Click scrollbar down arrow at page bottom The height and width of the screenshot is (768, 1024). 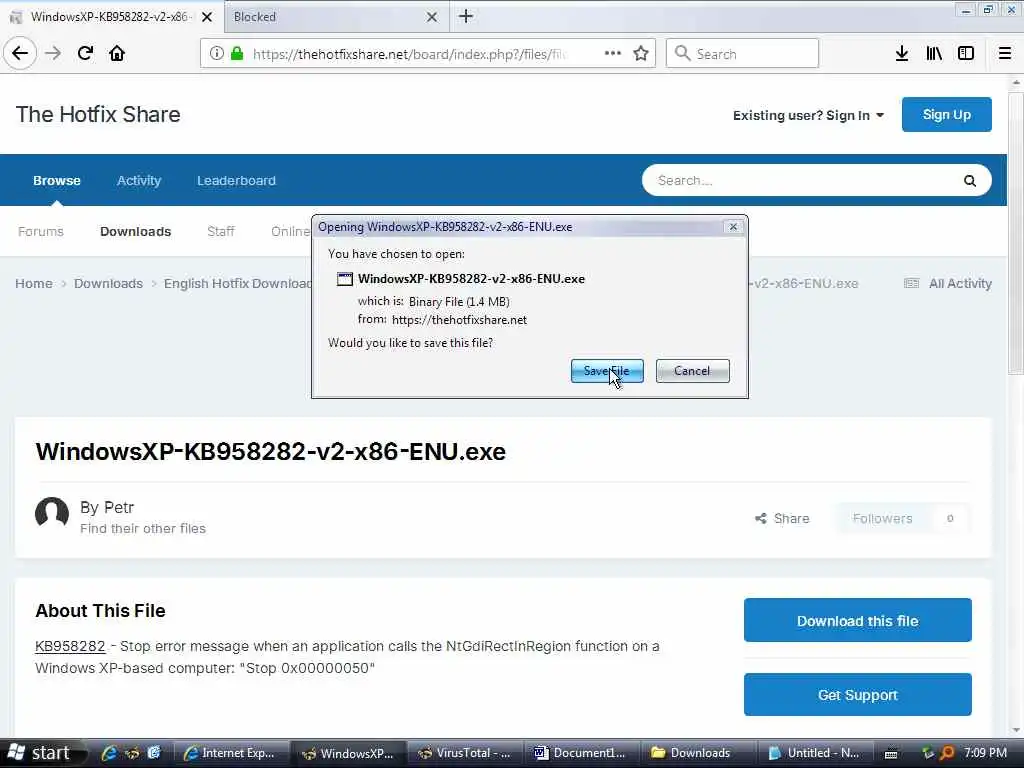[1016, 729]
